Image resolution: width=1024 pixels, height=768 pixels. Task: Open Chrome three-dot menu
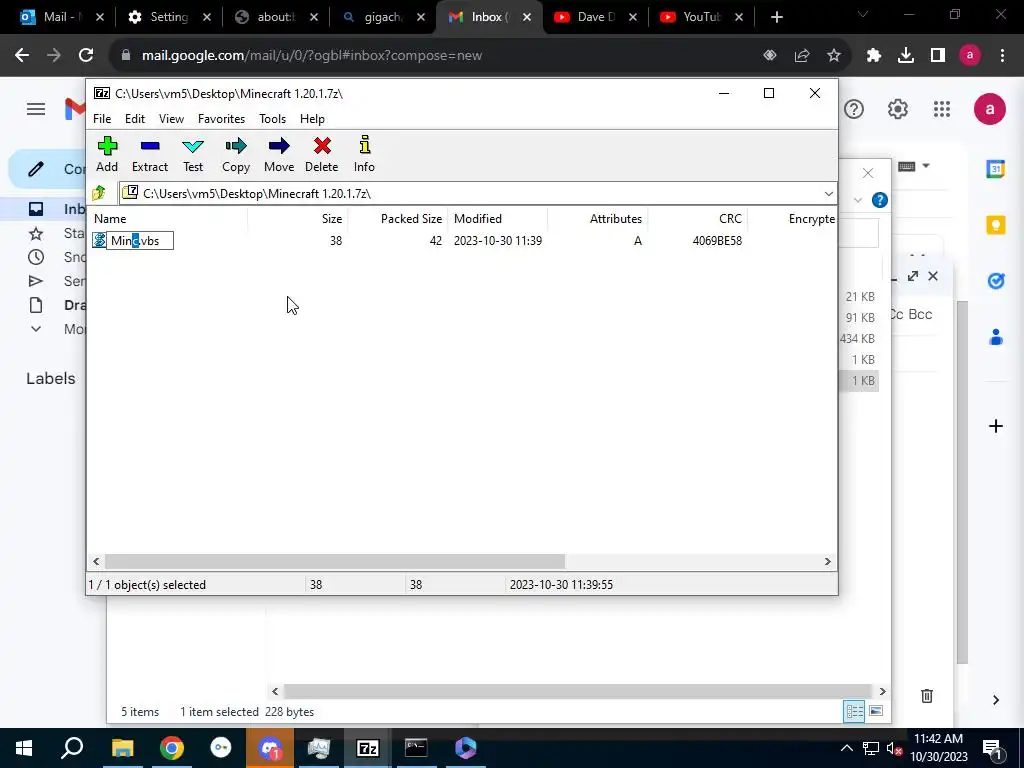pos(1002,56)
